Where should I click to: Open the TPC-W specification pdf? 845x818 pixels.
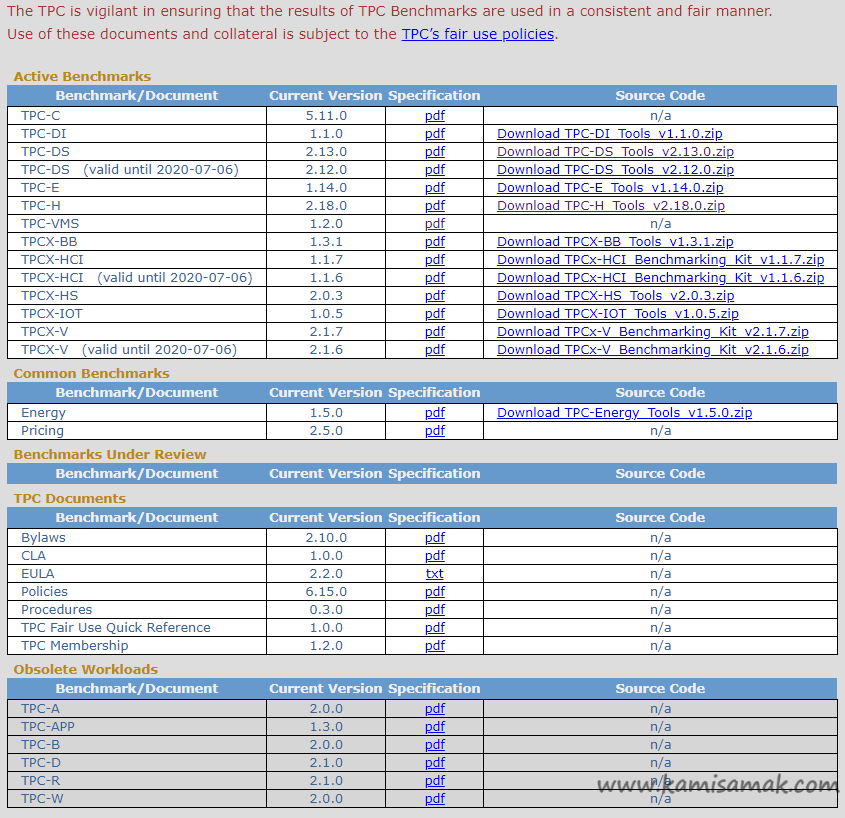434,799
